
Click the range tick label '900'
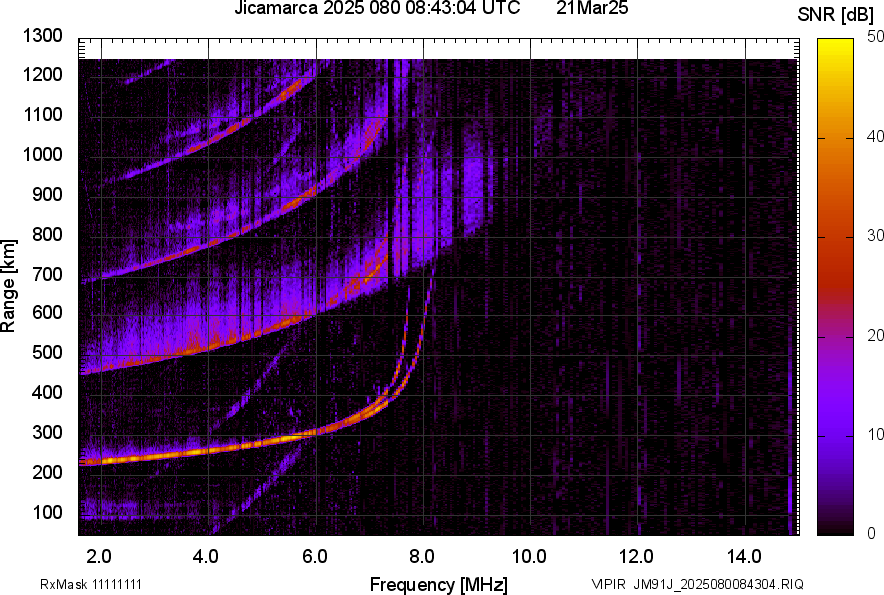tap(47, 194)
